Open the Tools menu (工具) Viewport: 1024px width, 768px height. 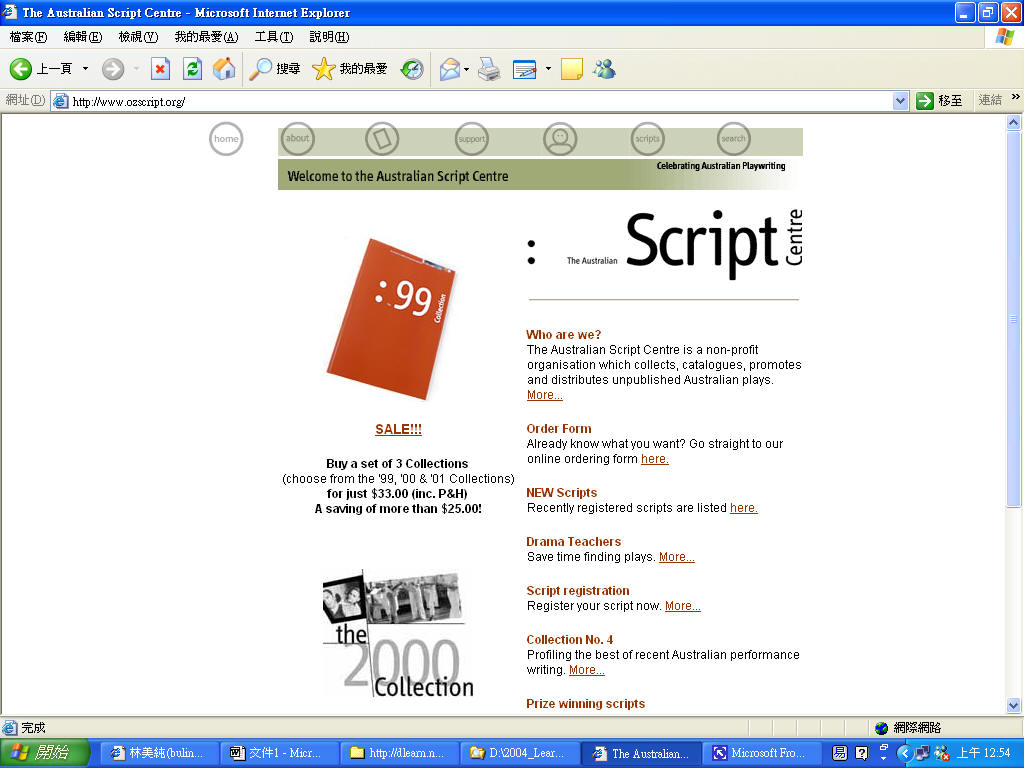tap(274, 37)
